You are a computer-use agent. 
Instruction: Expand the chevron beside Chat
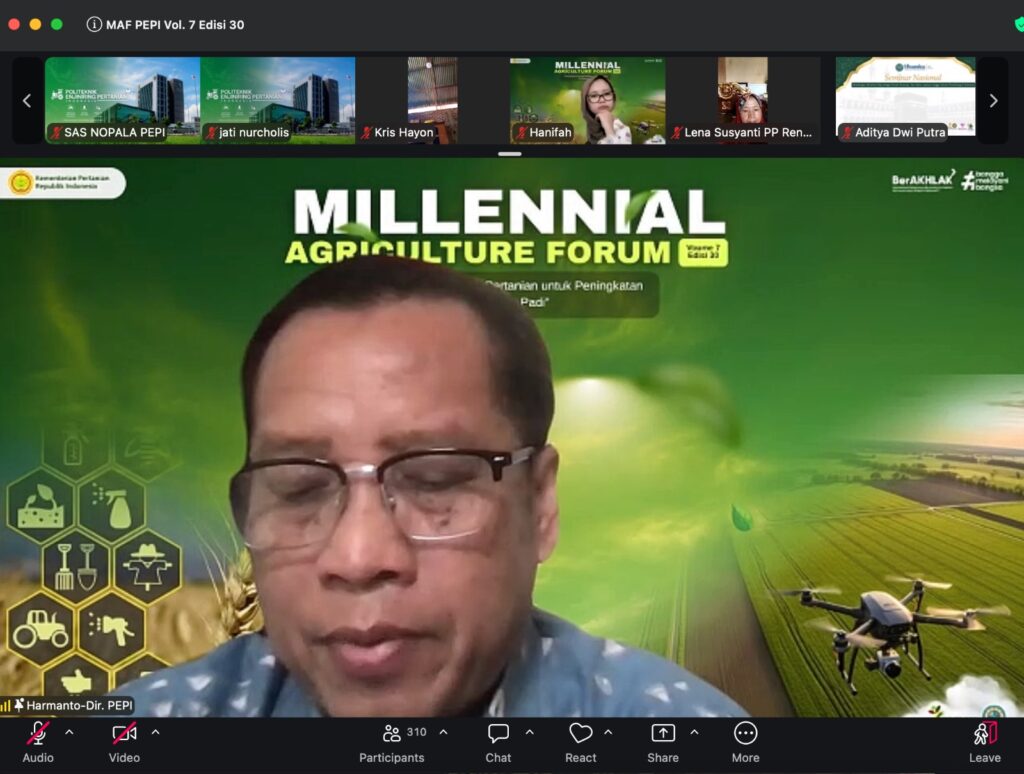click(530, 733)
